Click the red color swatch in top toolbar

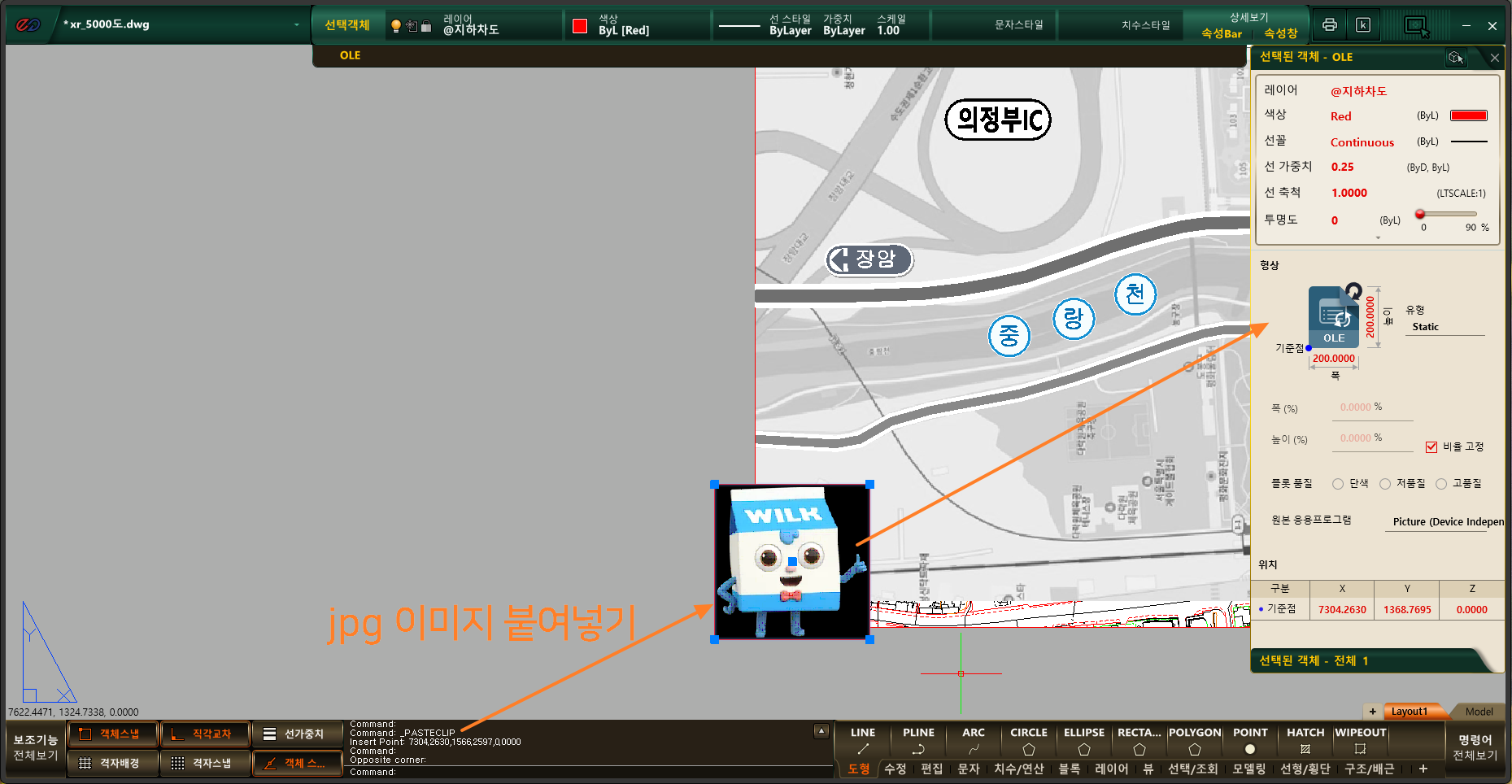pyautogui.click(x=580, y=26)
